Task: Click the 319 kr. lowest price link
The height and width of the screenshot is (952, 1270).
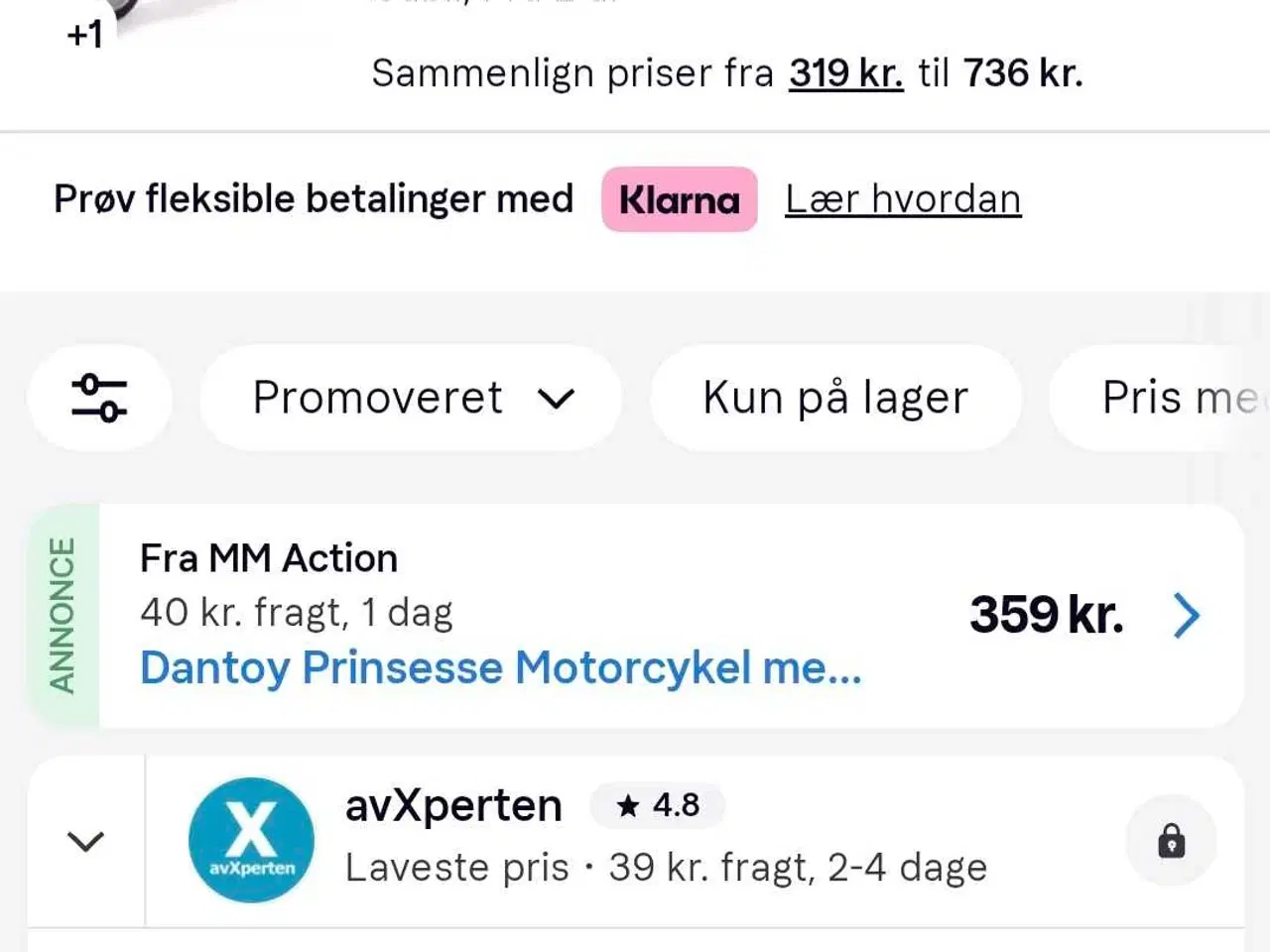Action: coord(846,73)
